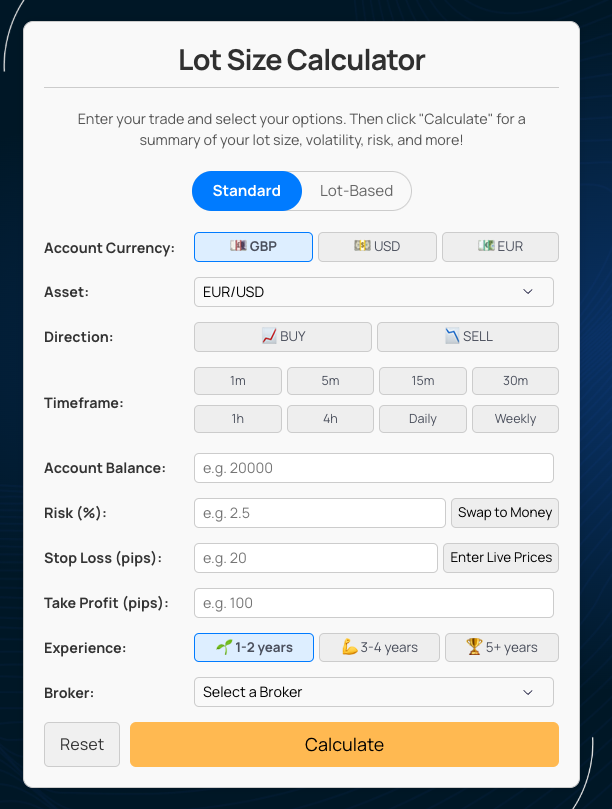
Task: Choose the SELL direction
Action: 468,337
